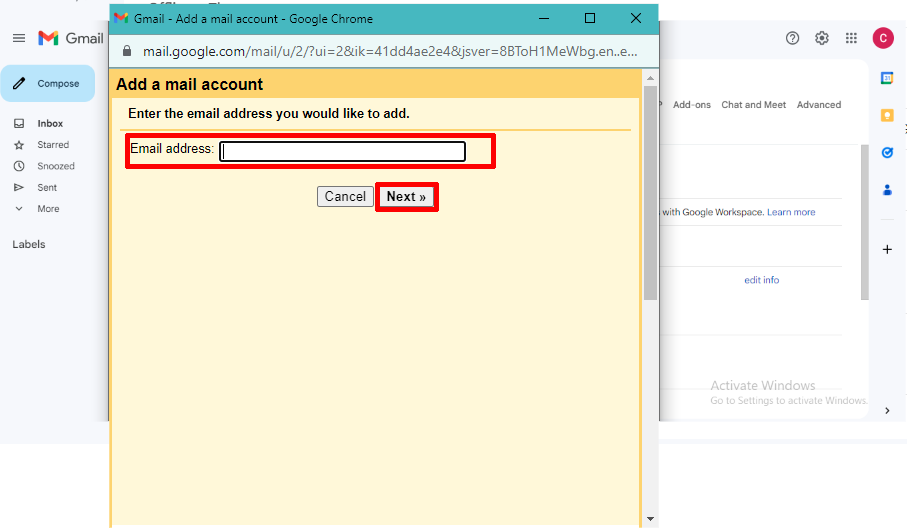Show side panel chevron arrow
Viewport: 907px width, 531px height.
tap(887, 410)
